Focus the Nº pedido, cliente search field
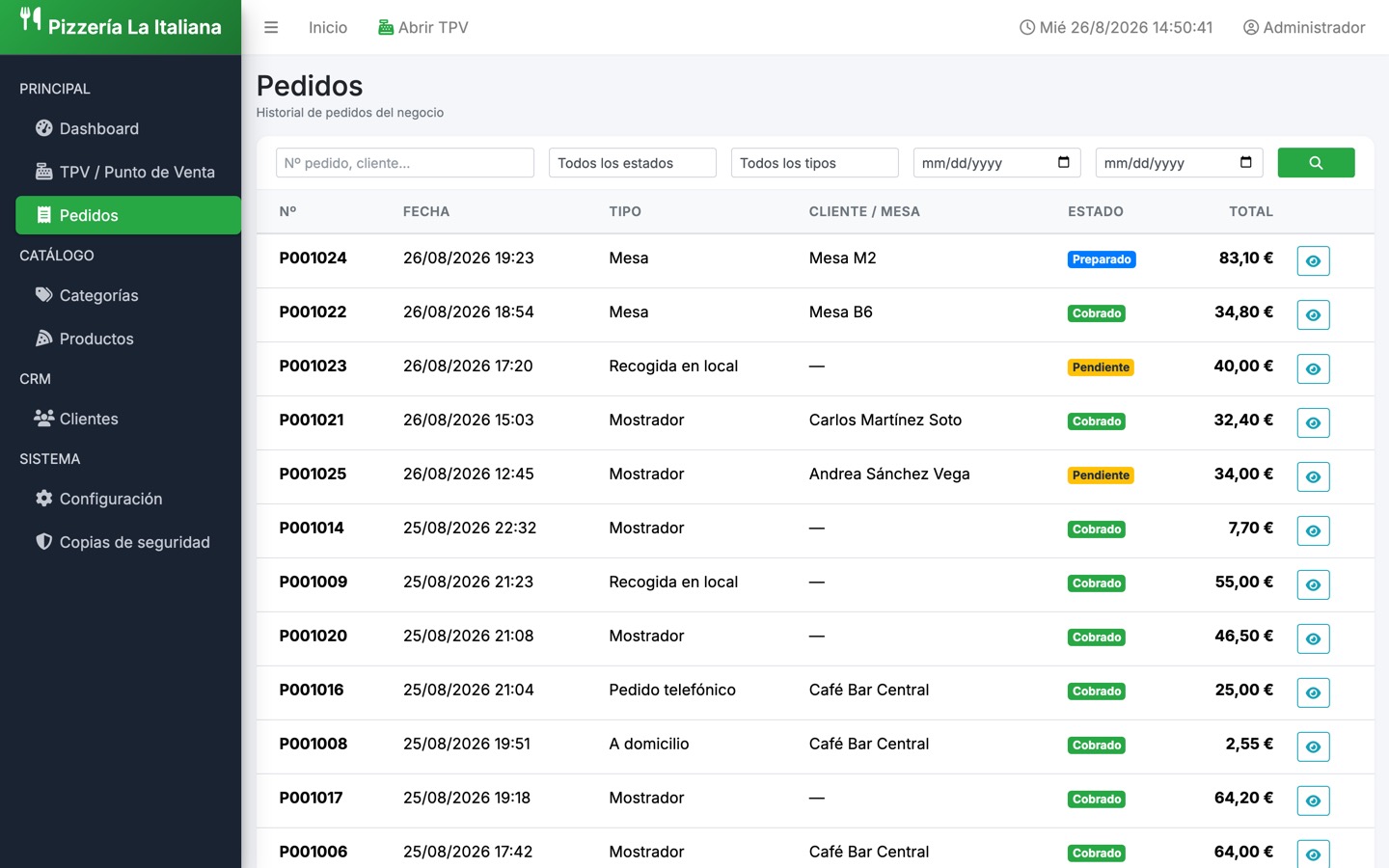This screenshot has height=868, width=1389. pyautogui.click(x=405, y=163)
